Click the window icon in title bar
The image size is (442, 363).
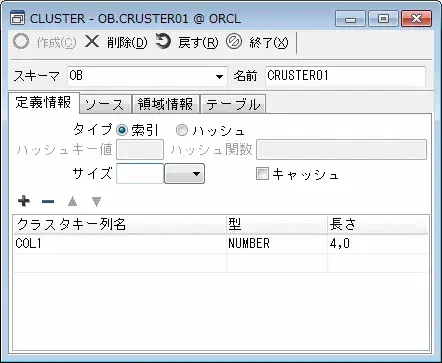point(17,18)
